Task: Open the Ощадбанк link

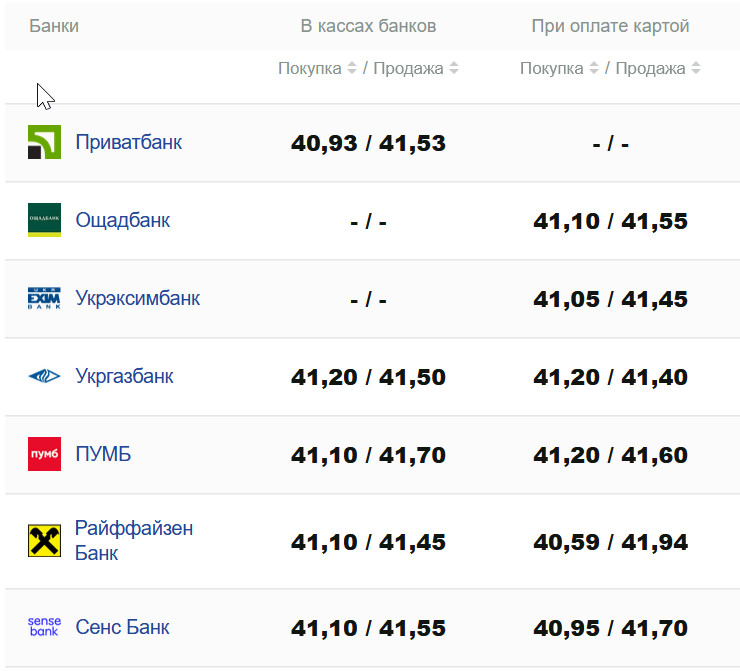Action: [122, 220]
